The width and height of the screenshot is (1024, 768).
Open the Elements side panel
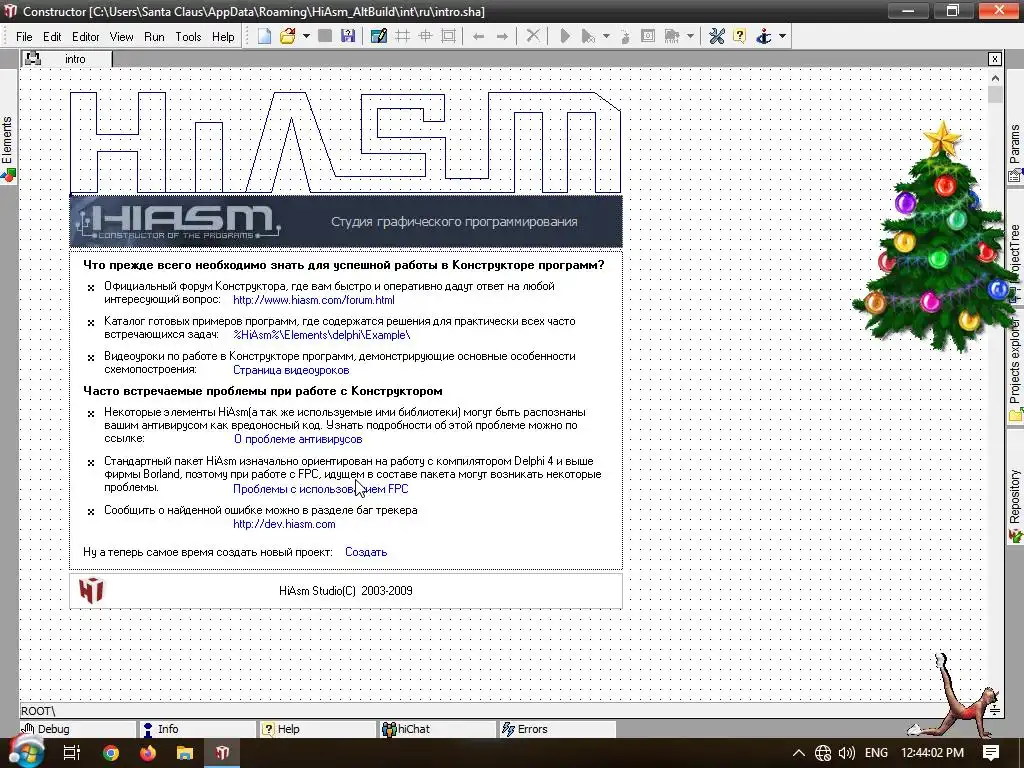pyautogui.click(x=8, y=149)
